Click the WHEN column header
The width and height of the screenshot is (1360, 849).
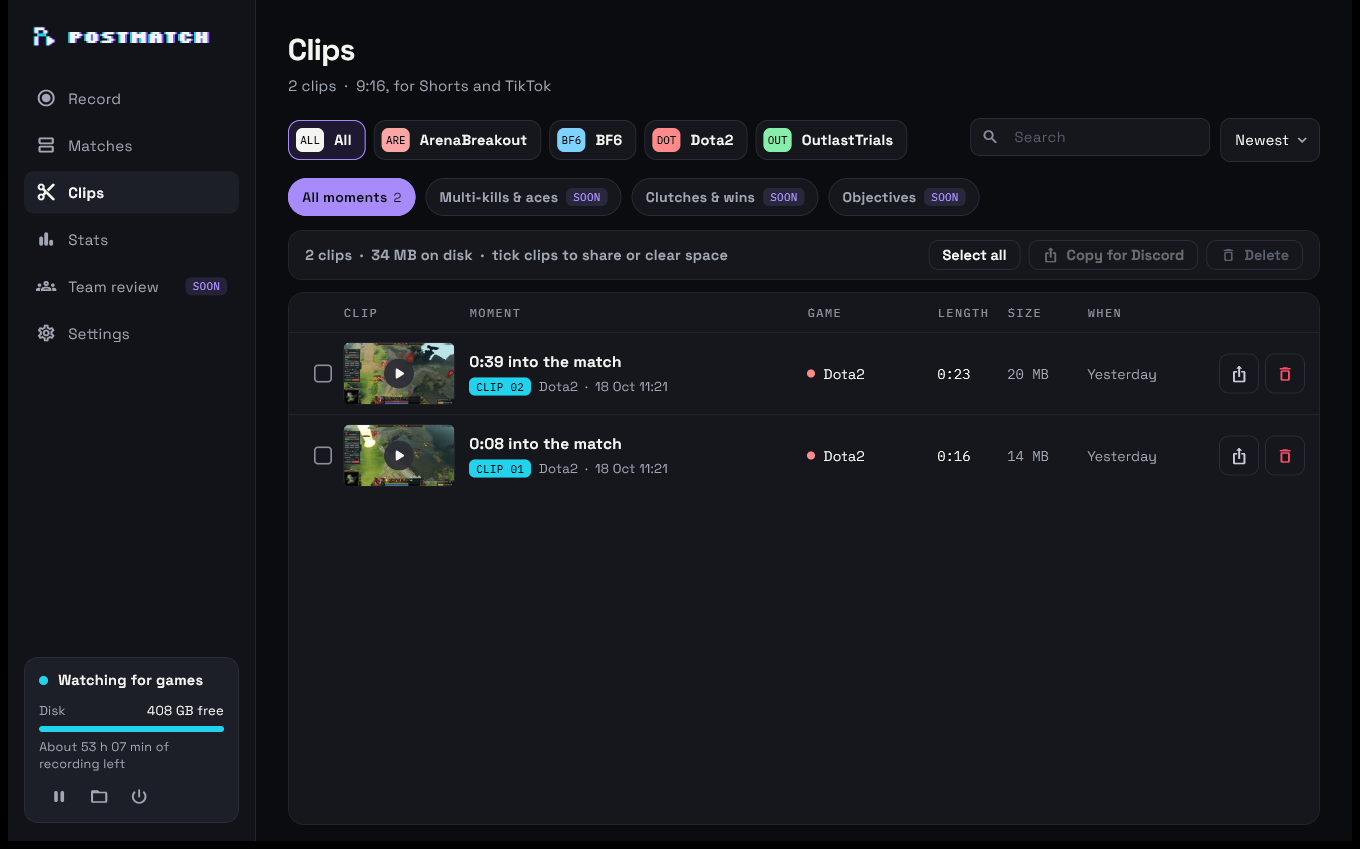click(x=1104, y=313)
